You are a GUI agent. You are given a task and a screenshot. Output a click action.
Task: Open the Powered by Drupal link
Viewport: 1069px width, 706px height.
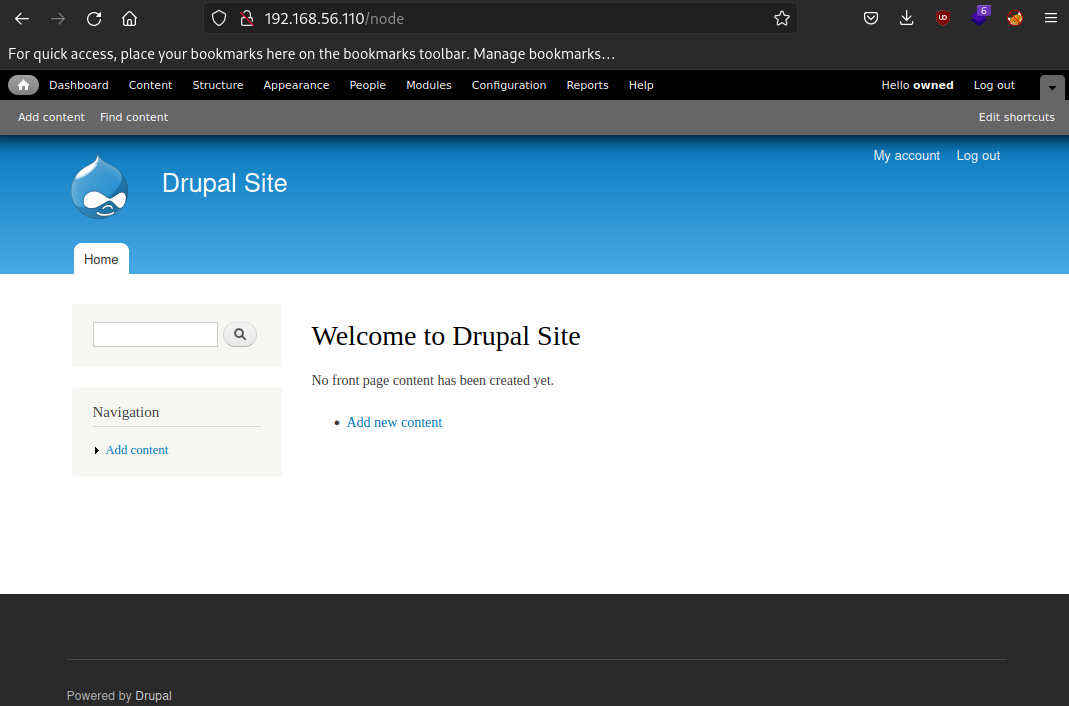(153, 695)
